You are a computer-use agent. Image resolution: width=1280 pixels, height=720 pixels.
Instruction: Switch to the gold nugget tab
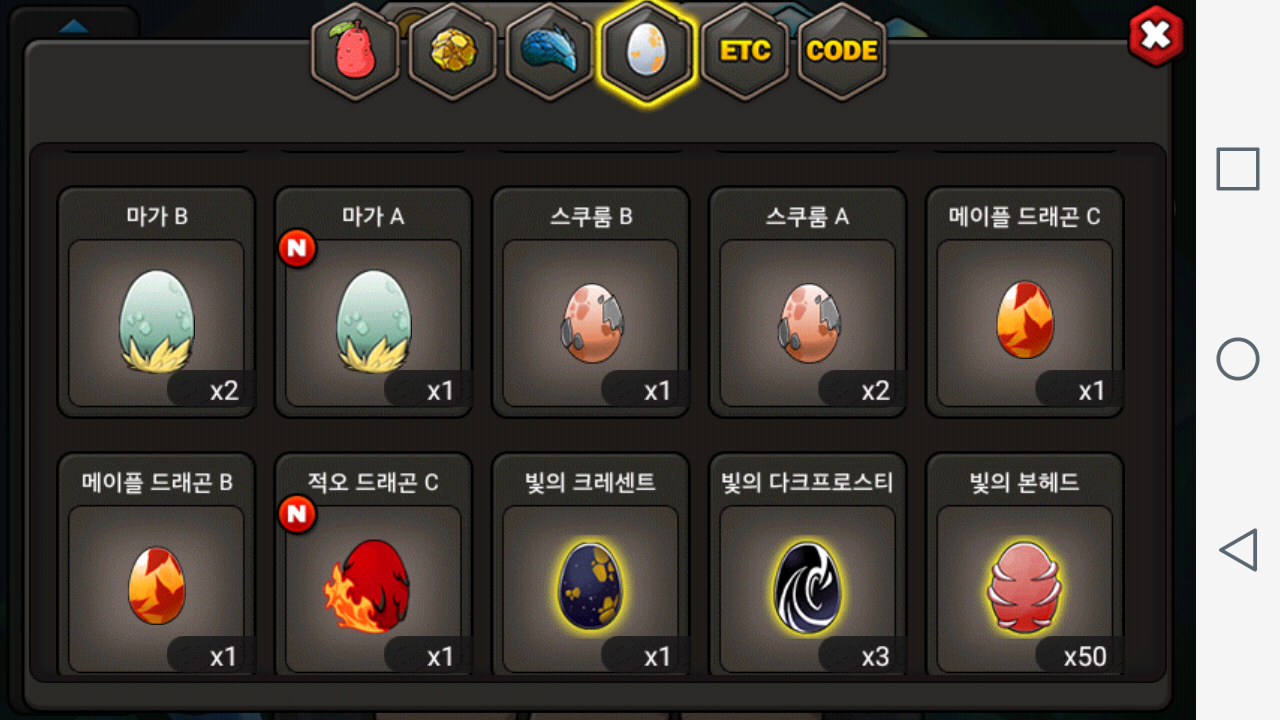[453, 51]
